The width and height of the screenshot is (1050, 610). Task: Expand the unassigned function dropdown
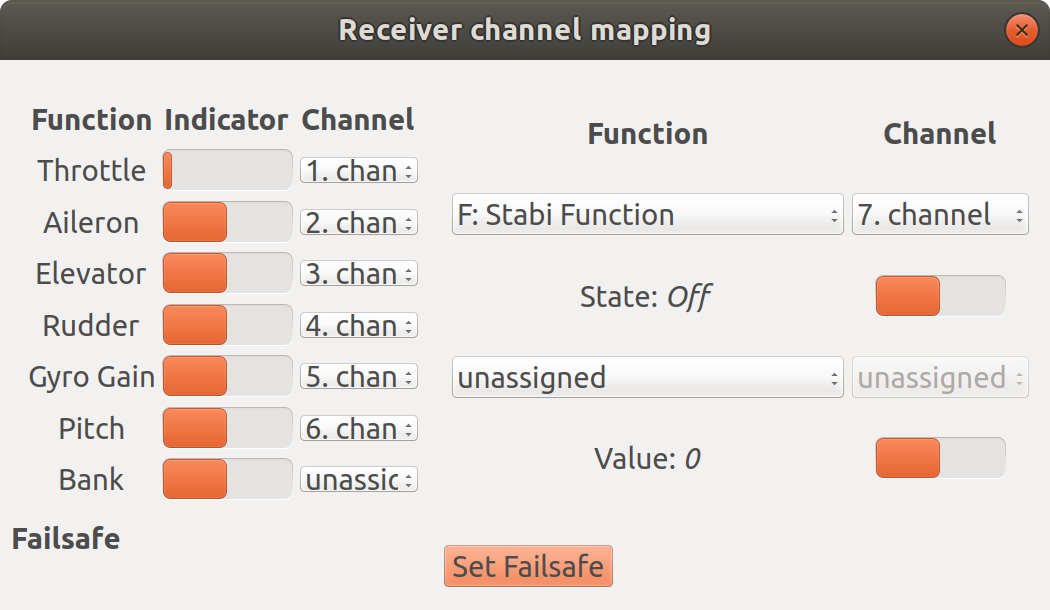click(647, 378)
